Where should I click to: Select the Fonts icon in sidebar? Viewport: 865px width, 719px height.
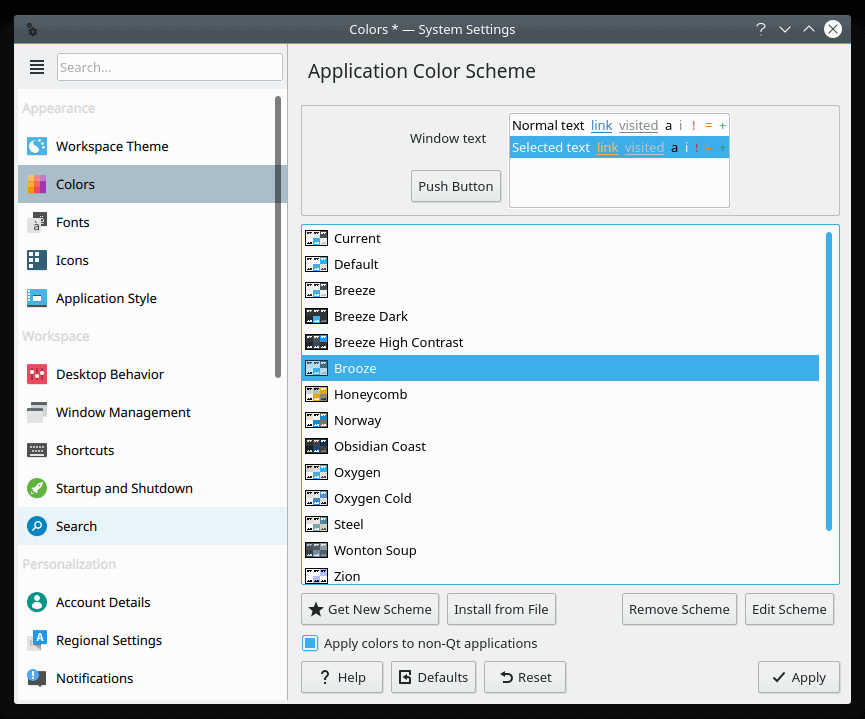pos(37,222)
